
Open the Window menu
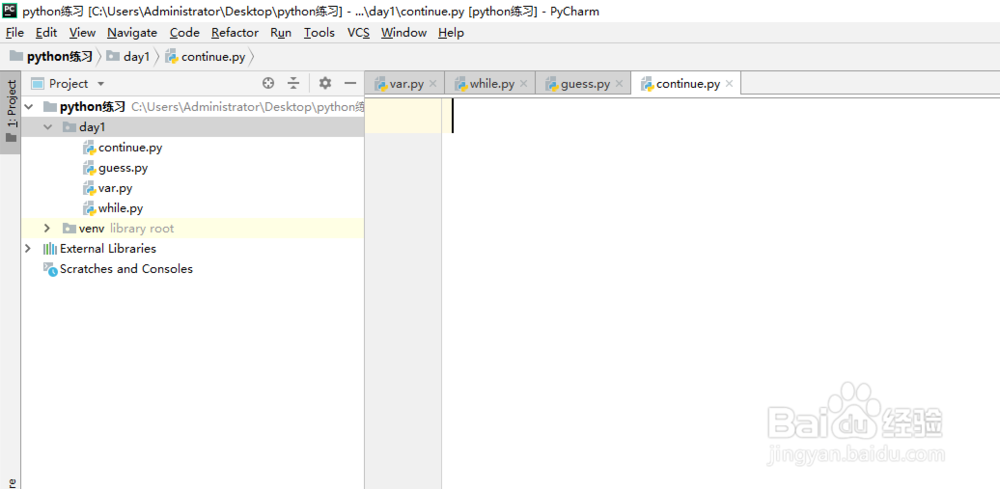pos(404,33)
